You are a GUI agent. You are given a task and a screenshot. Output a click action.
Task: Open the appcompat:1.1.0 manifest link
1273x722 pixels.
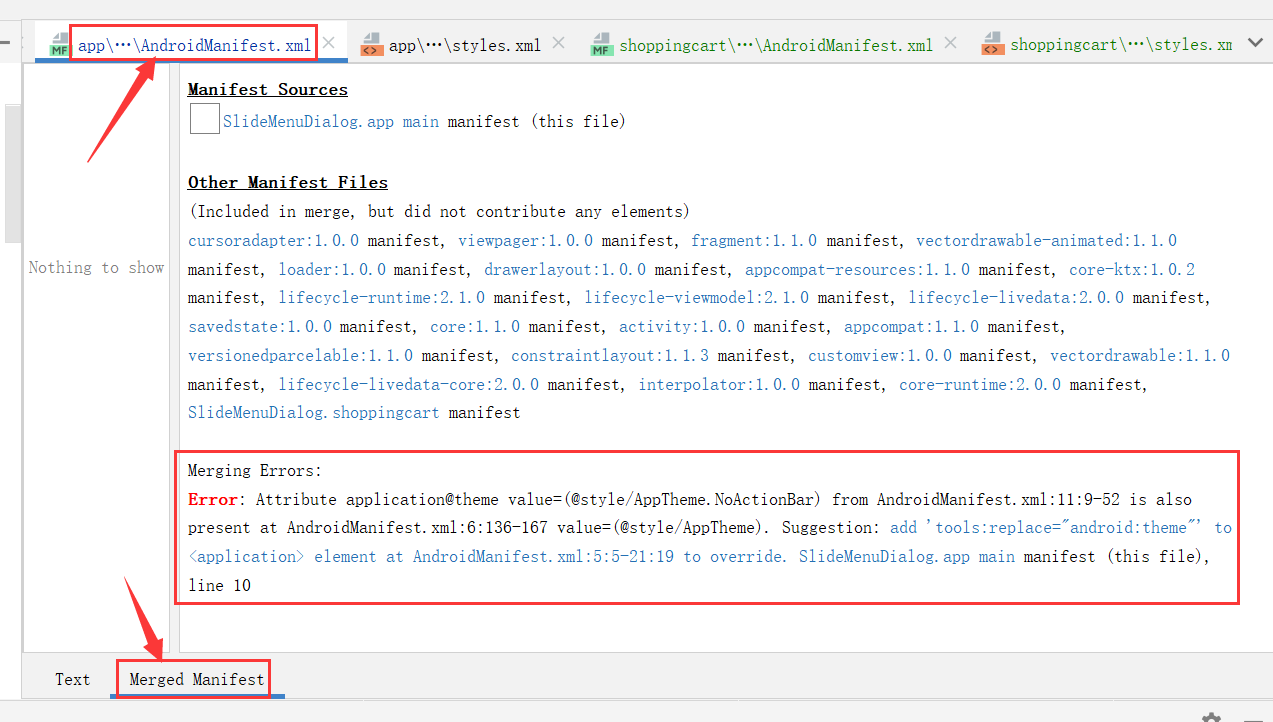click(x=911, y=326)
